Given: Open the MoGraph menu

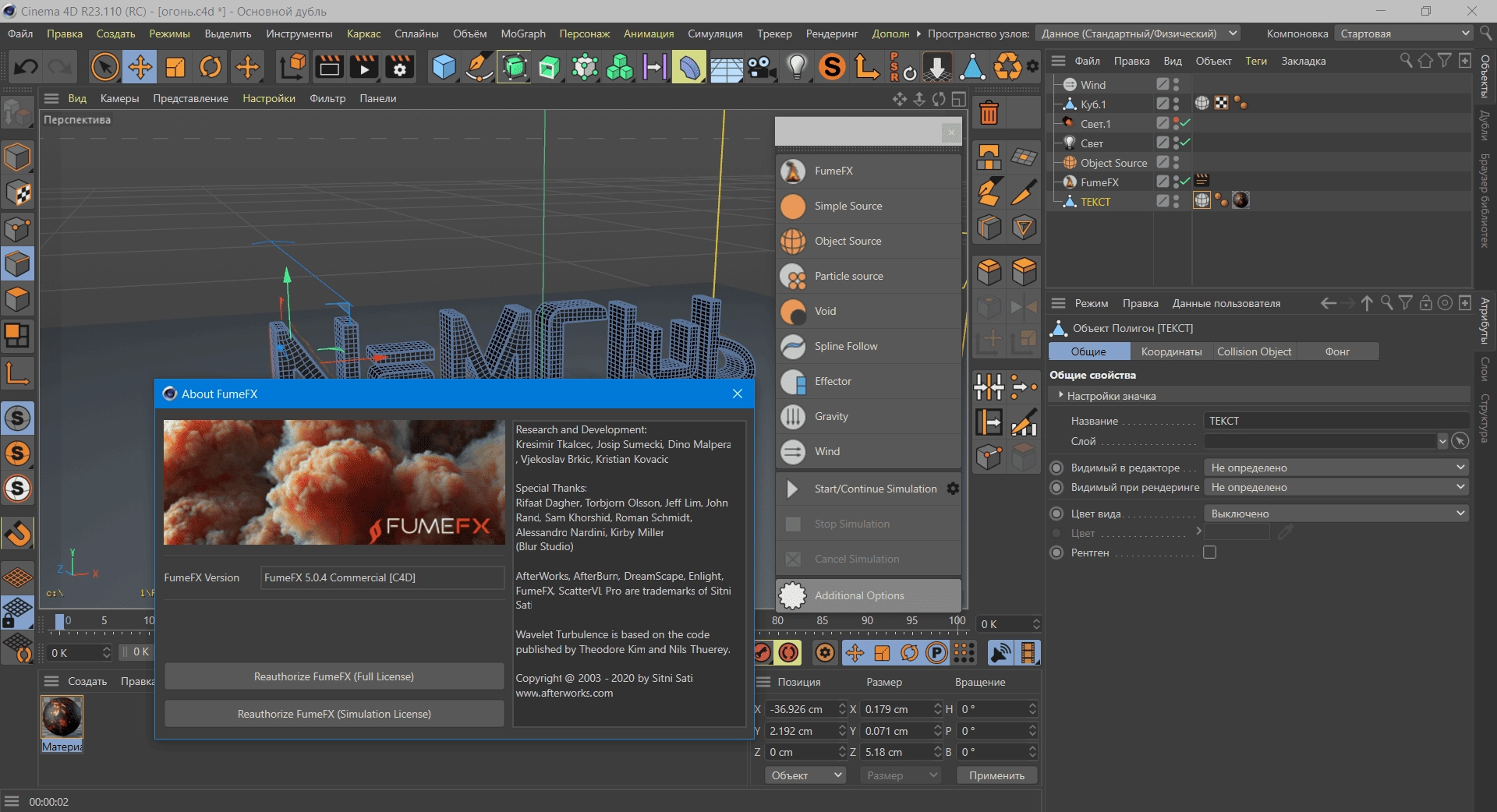Looking at the screenshot, I should click(523, 34).
